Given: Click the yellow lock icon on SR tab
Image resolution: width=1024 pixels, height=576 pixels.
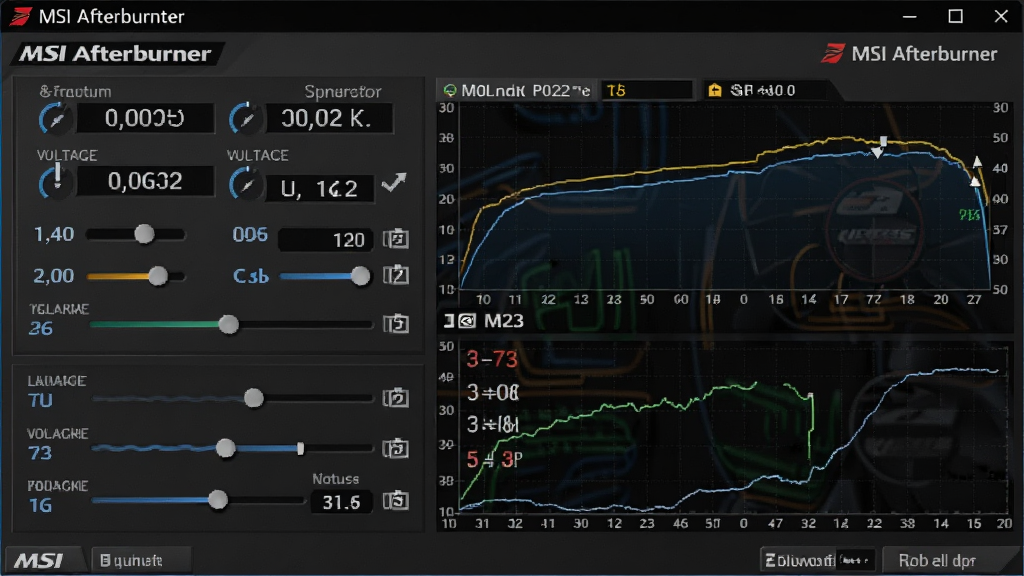Looking at the screenshot, I should tap(715, 90).
